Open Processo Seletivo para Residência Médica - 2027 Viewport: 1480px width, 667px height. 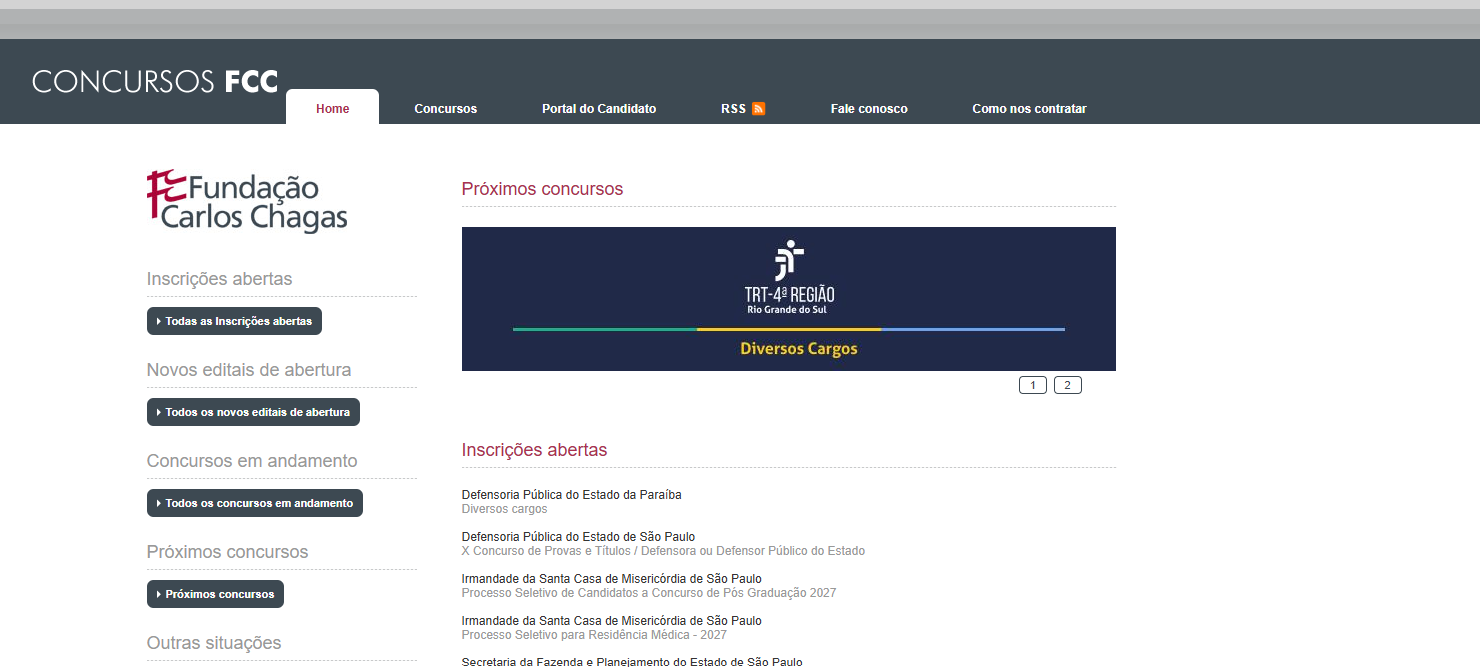coord(594,635)
